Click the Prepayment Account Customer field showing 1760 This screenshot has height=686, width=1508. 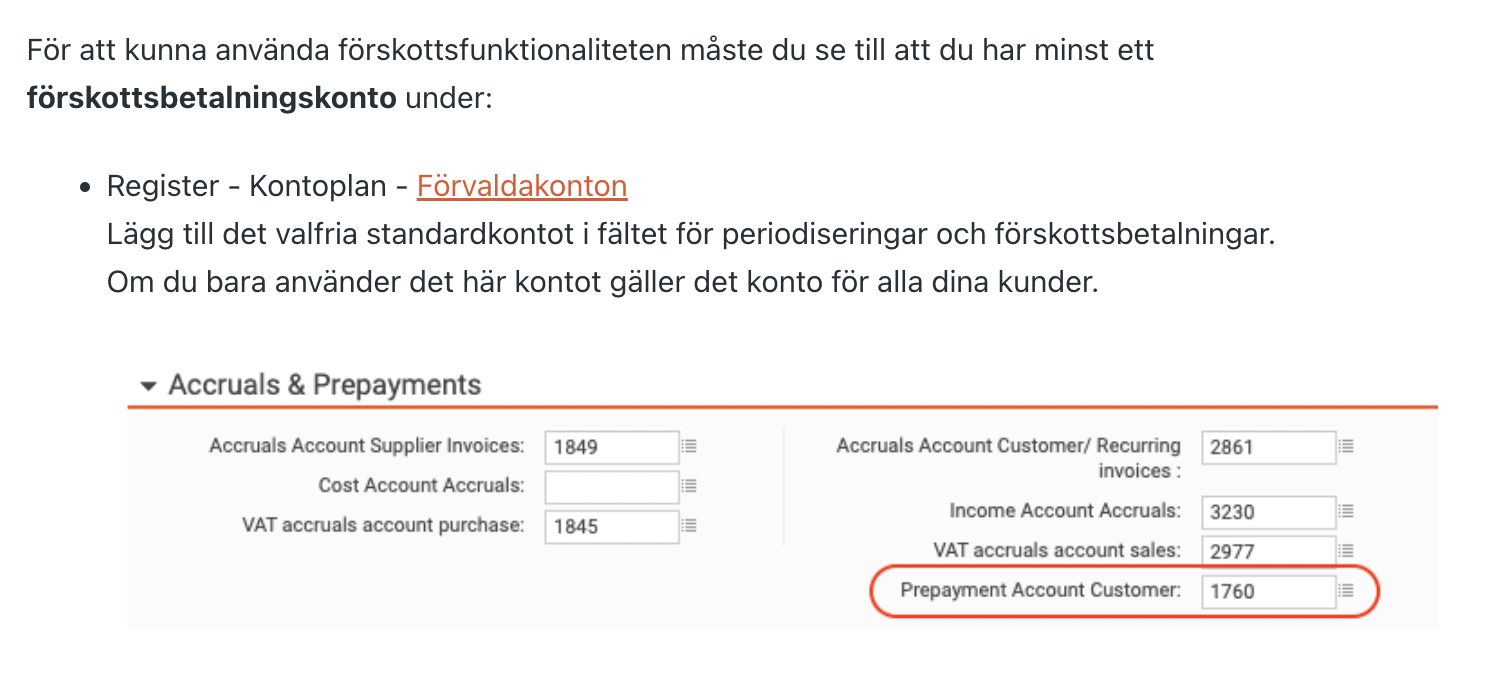click(x=1268, y=590)
